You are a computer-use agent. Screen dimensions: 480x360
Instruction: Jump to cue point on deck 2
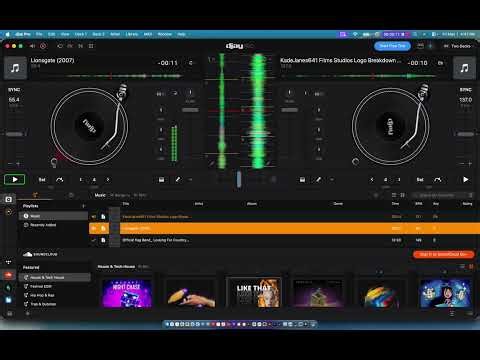[438, 180]
